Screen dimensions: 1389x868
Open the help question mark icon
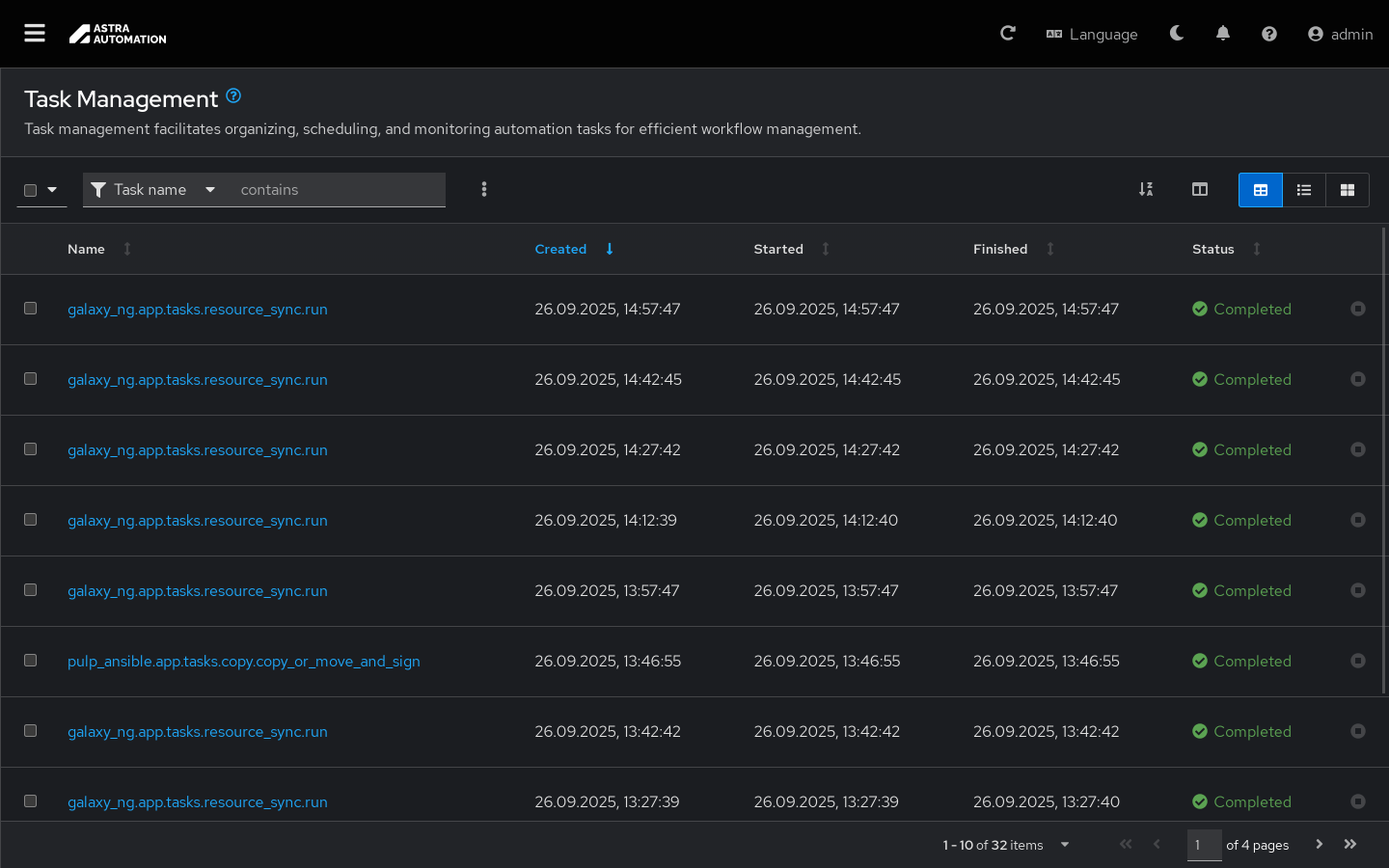point(1268,34)
